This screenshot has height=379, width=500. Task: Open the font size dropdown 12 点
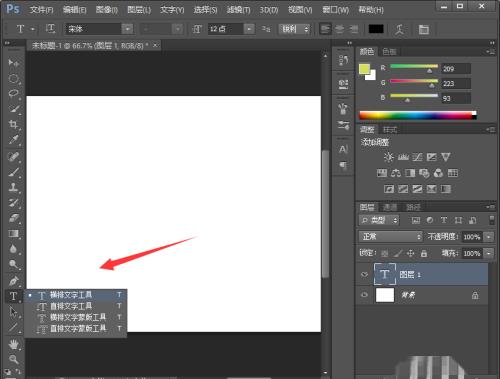pos(249,29)
